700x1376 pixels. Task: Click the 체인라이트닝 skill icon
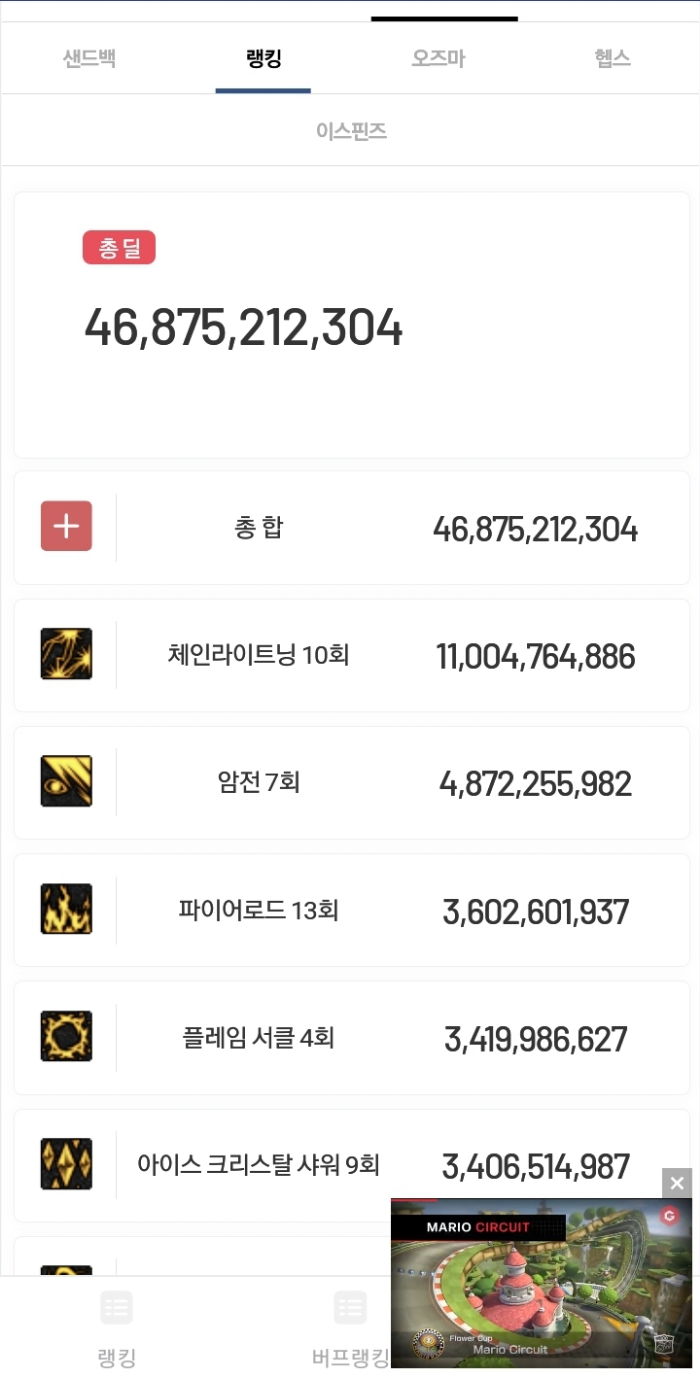click(66, 654)
